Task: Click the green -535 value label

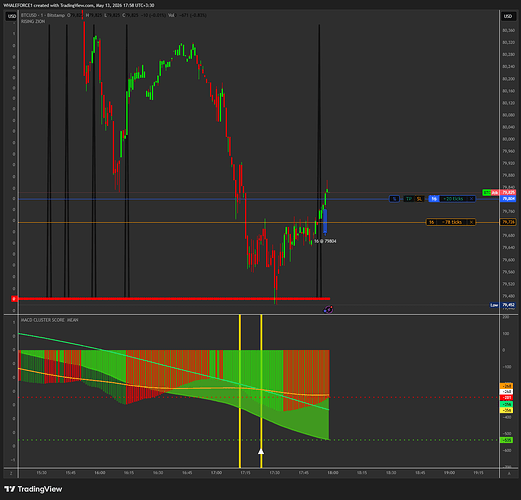Action: coord(507,440)
